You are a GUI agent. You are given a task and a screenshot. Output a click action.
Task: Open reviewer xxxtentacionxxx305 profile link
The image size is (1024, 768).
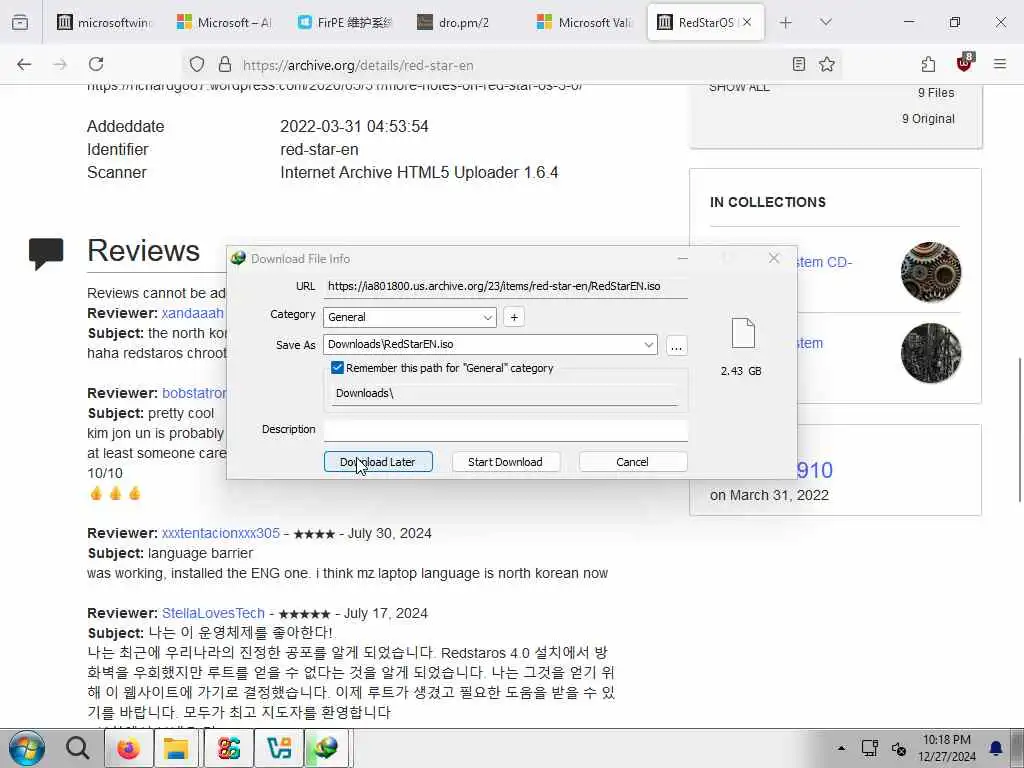(x=221, y=533)
